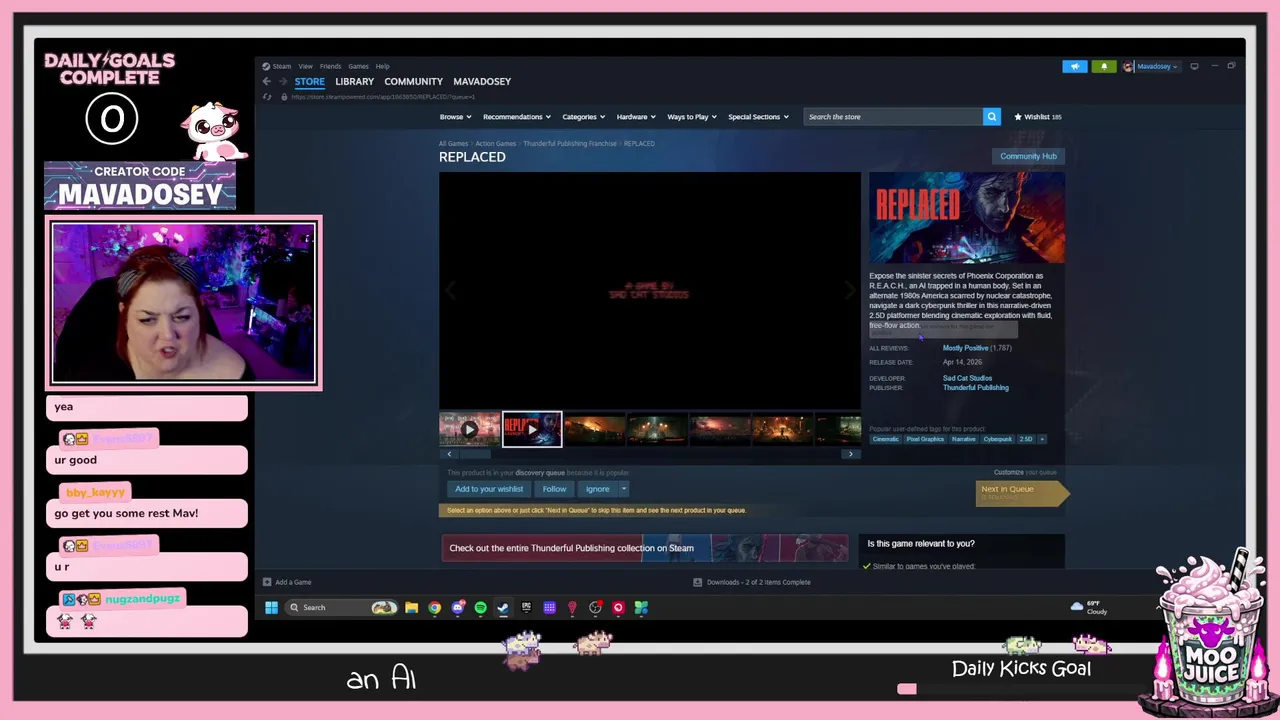Open the green-blue tiles taskbar app
This screenshot has height=720, width=1280.
coord(641,607)
